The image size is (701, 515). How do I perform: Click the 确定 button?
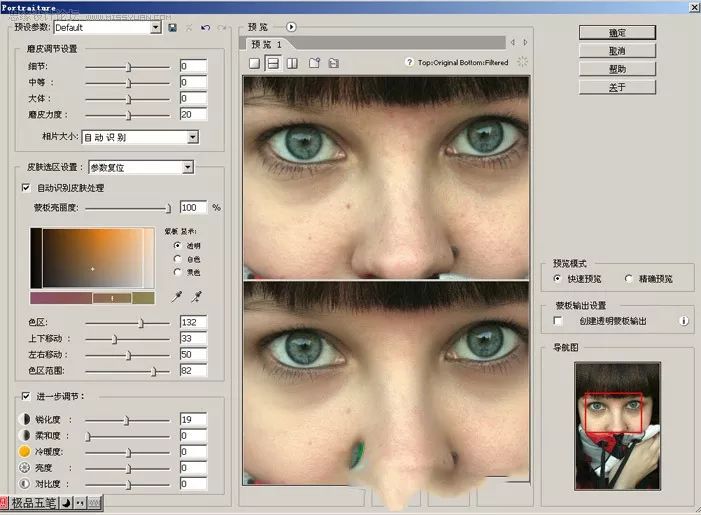(617, 32)
